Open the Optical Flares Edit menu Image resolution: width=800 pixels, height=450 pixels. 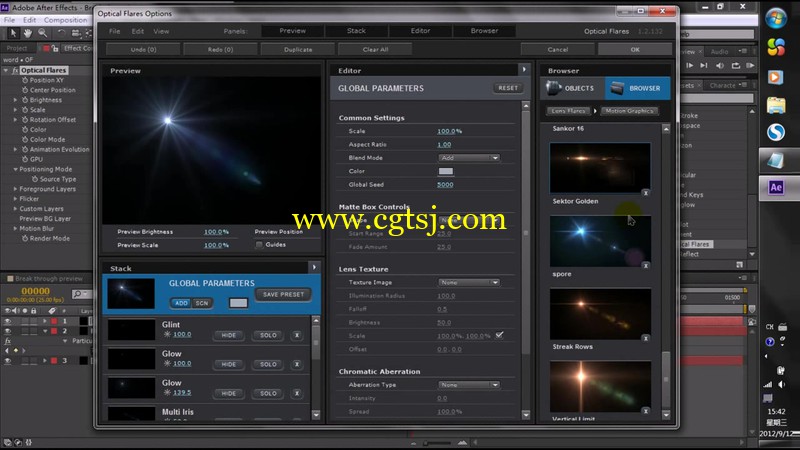coord(138,31)
